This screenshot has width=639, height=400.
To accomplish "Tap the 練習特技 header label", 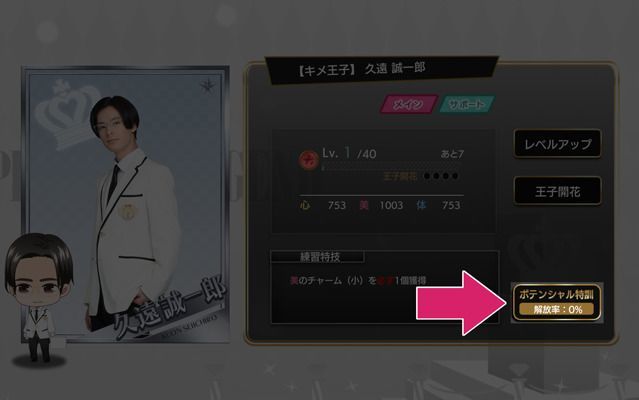I will click(x=318, y=257).
